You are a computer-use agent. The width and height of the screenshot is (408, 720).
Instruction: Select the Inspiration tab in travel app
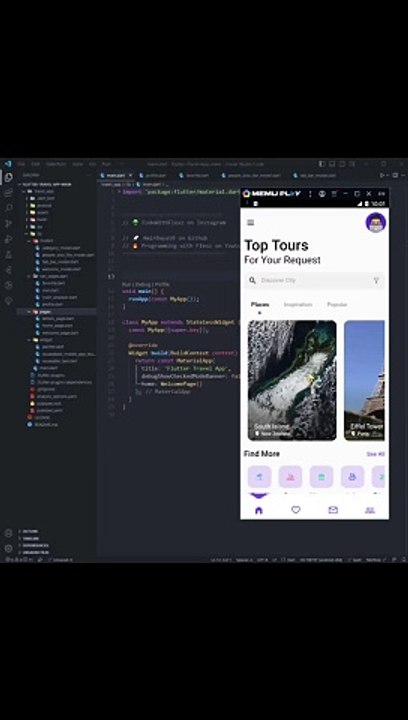pos(298,304)
